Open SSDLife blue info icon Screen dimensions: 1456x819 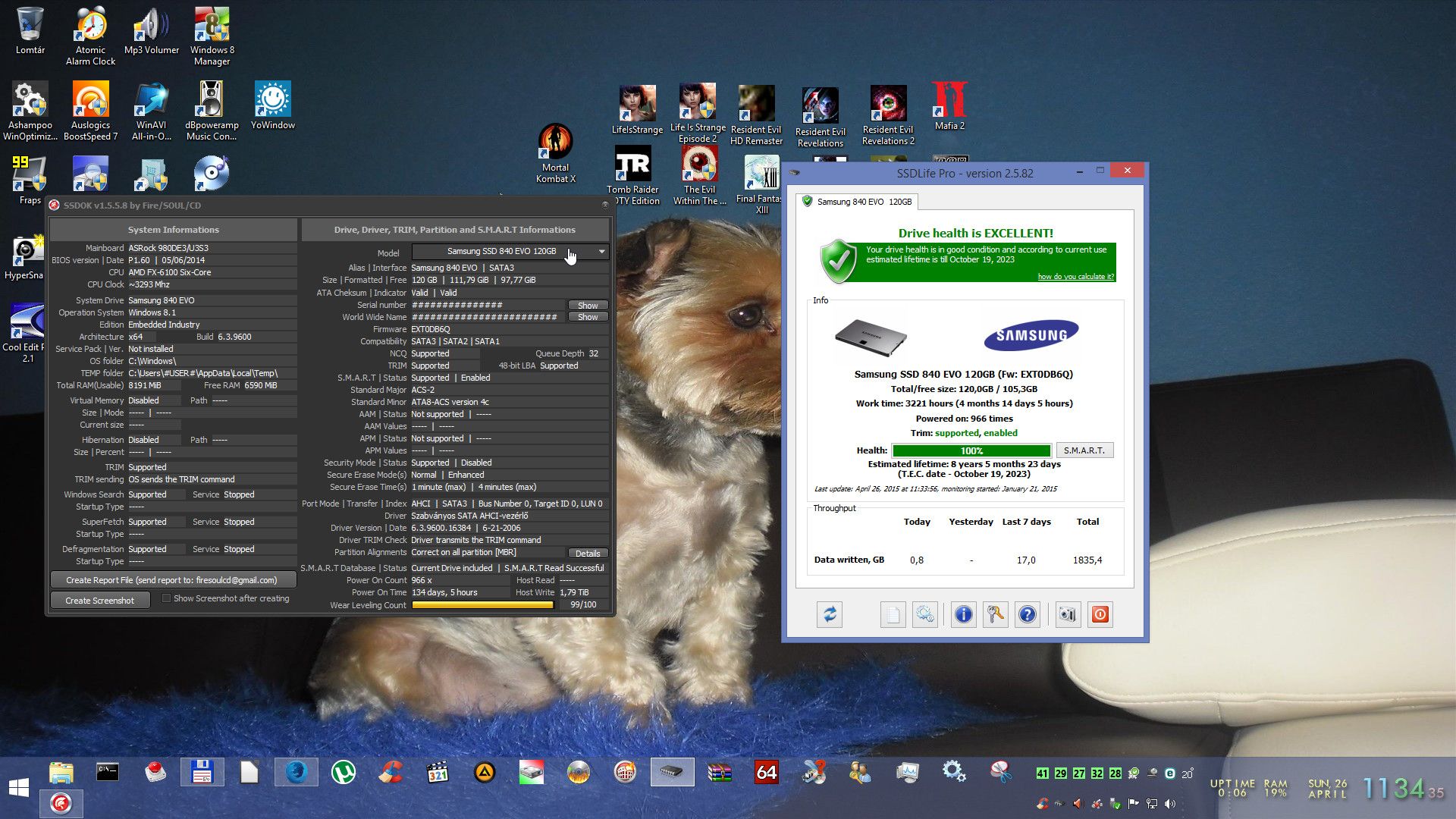tap(963, 614)
